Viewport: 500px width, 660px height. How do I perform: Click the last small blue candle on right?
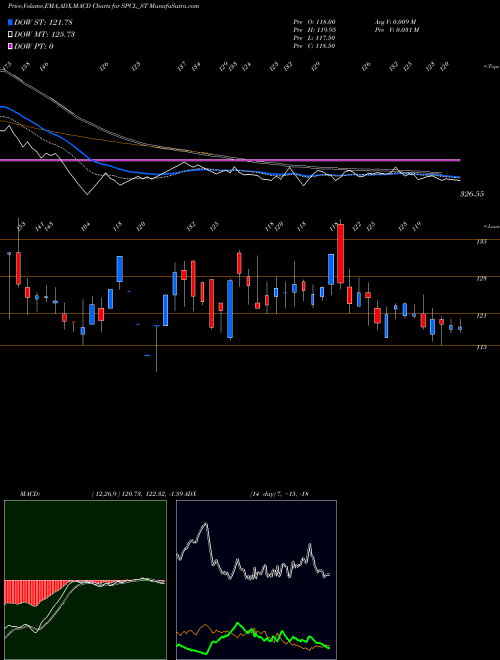point(460,328)
